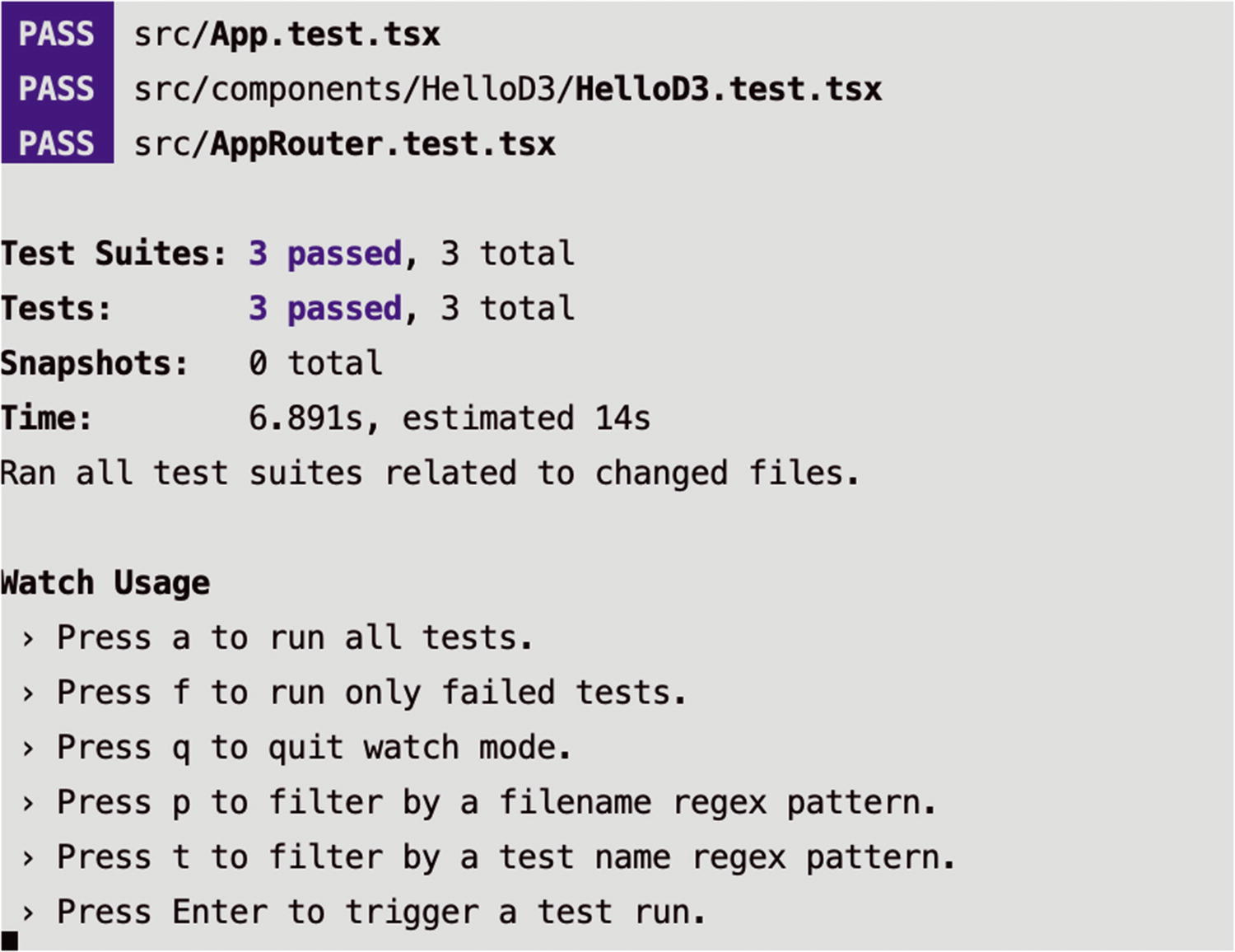Click the PASS badge beside App.test.tsx
Viewport: 1235px width, 952px height.
click(x=57, y=35)
